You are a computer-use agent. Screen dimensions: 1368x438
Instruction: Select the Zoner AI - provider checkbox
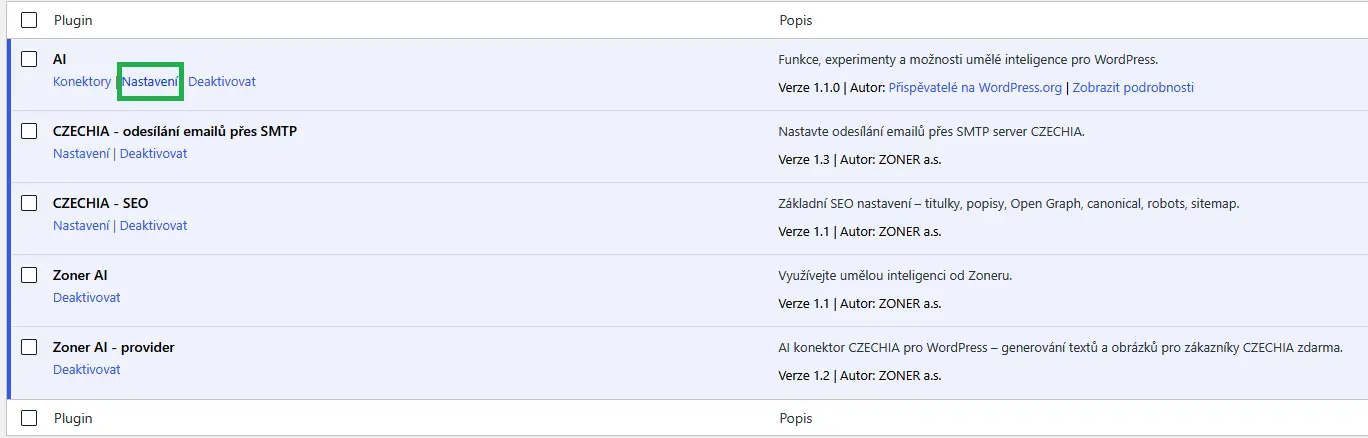pyautogui.click(x=29, y=347)
